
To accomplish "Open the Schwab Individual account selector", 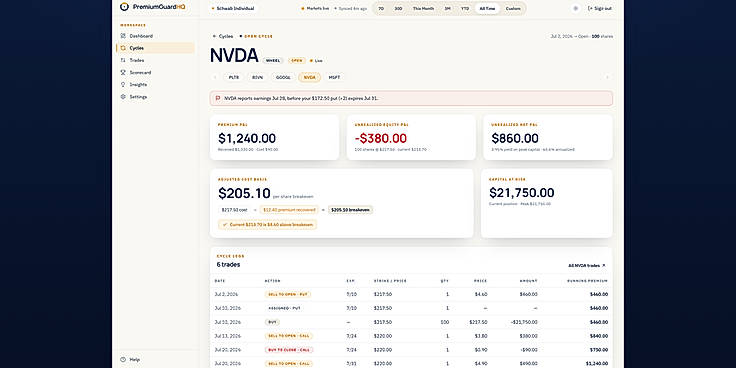I will (233, 8).
